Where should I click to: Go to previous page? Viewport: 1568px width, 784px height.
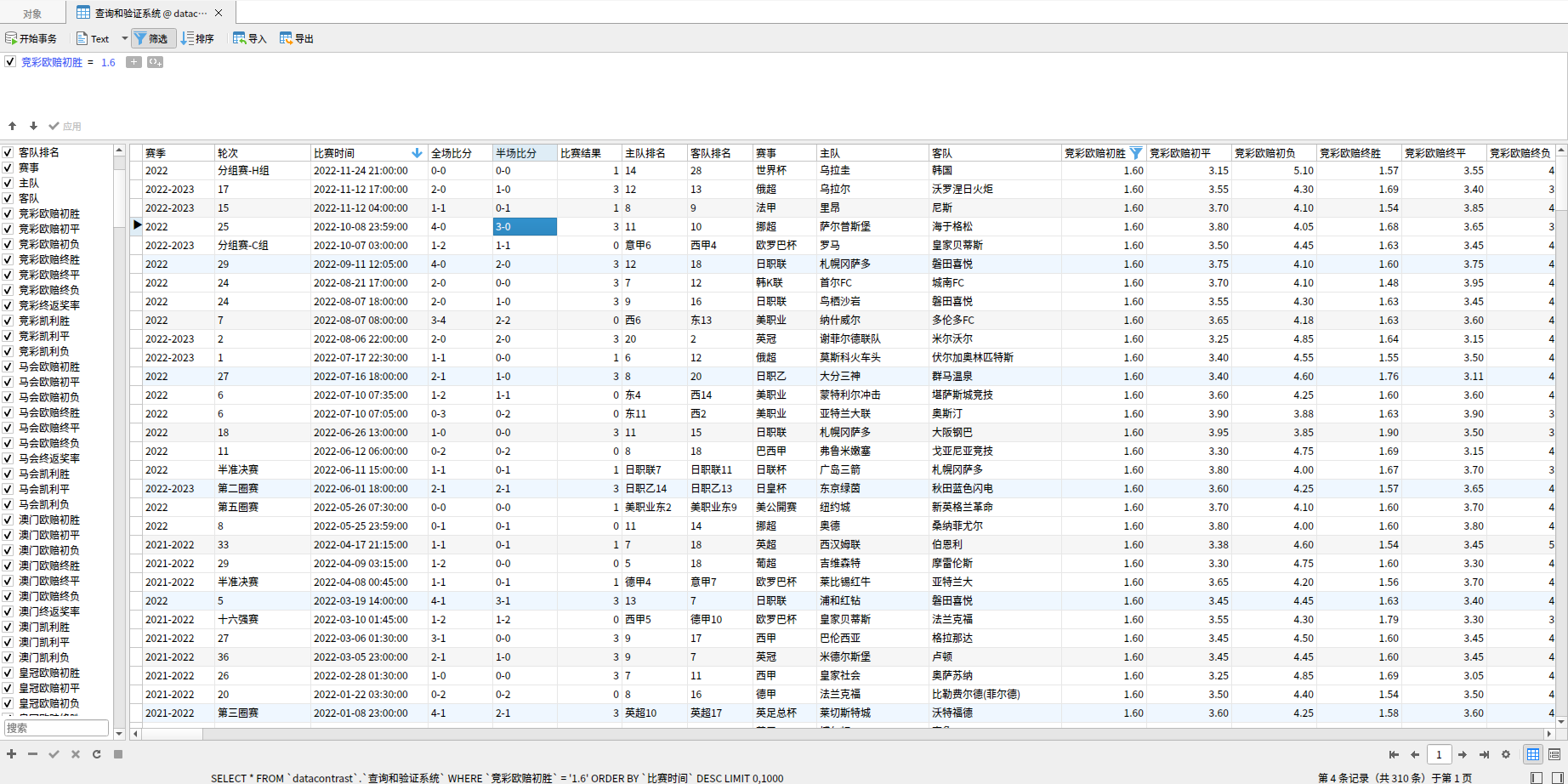1415,754
